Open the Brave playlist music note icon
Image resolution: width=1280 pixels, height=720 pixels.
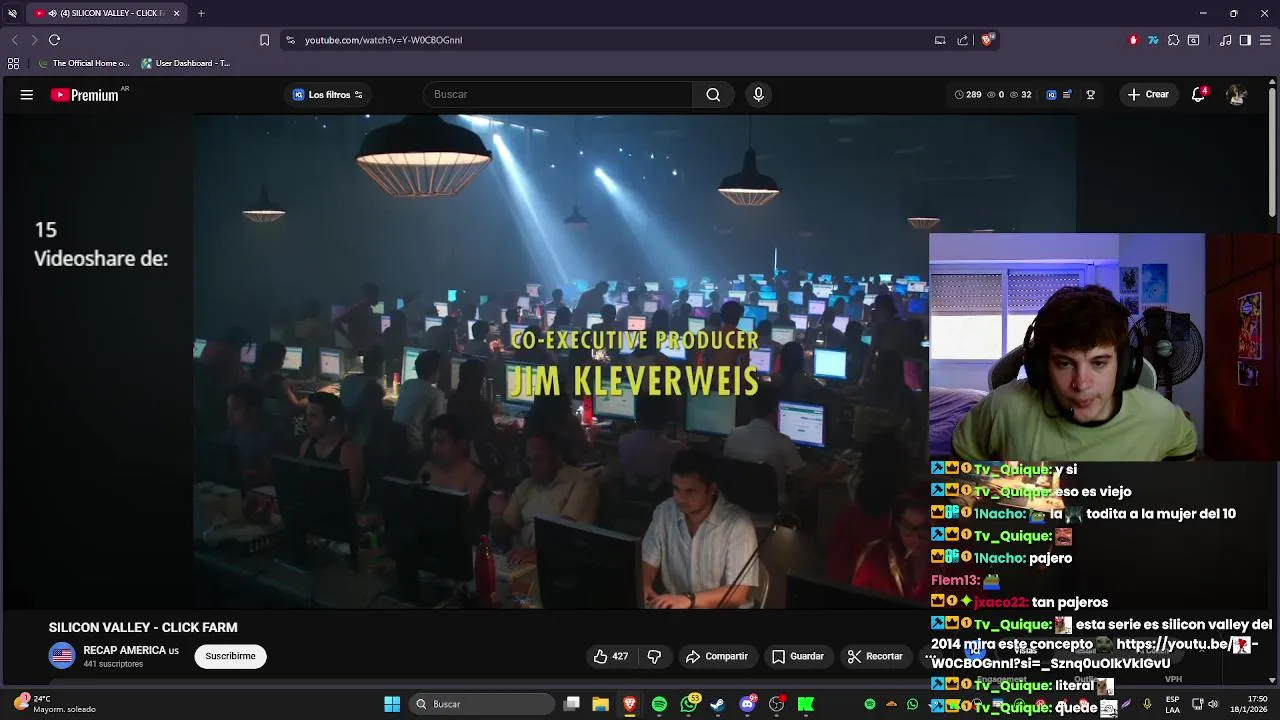1225,40
